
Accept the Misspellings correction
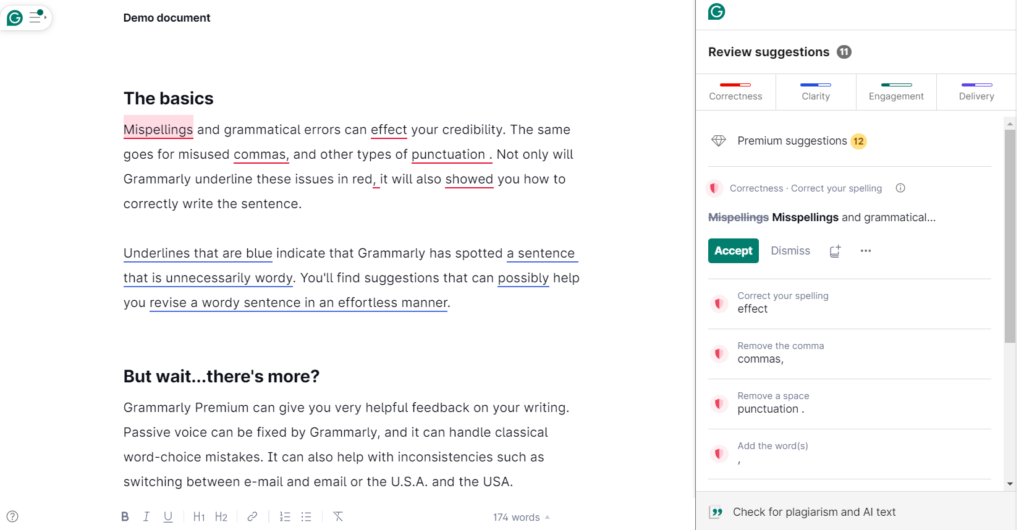tap(733, 251)
